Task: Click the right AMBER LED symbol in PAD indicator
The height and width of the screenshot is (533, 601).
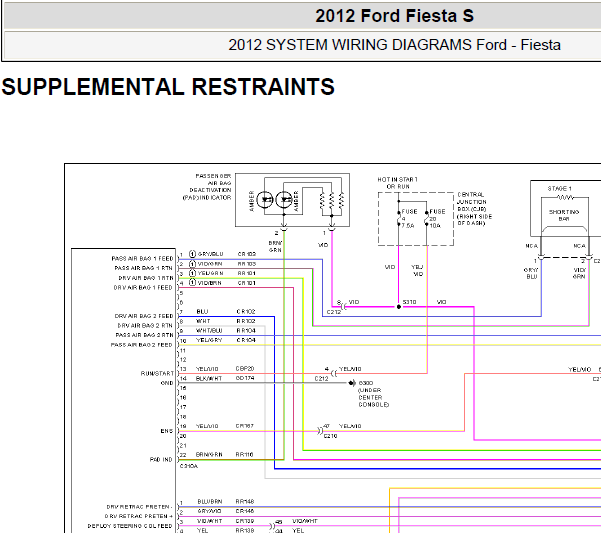Action: coord(284,200)
